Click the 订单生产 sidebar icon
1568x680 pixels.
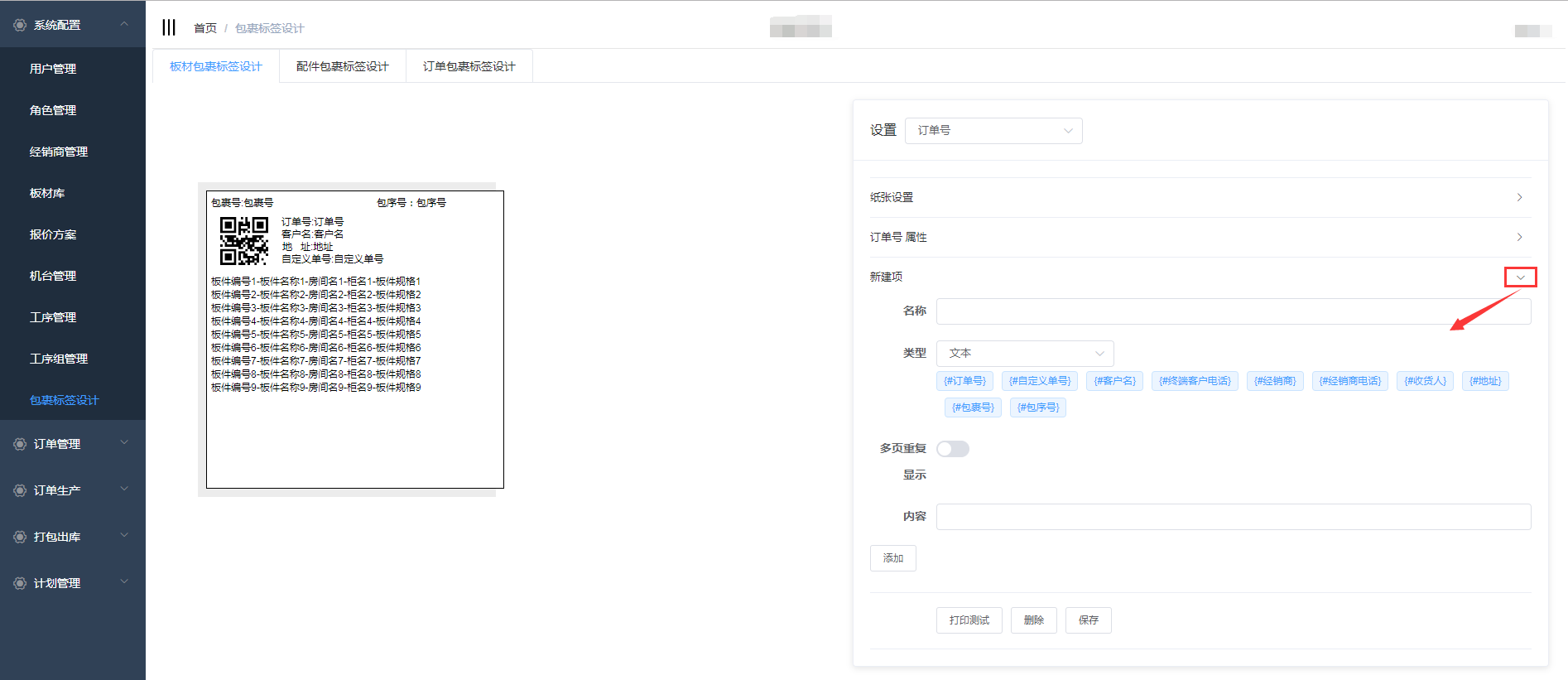pos(20,490)
